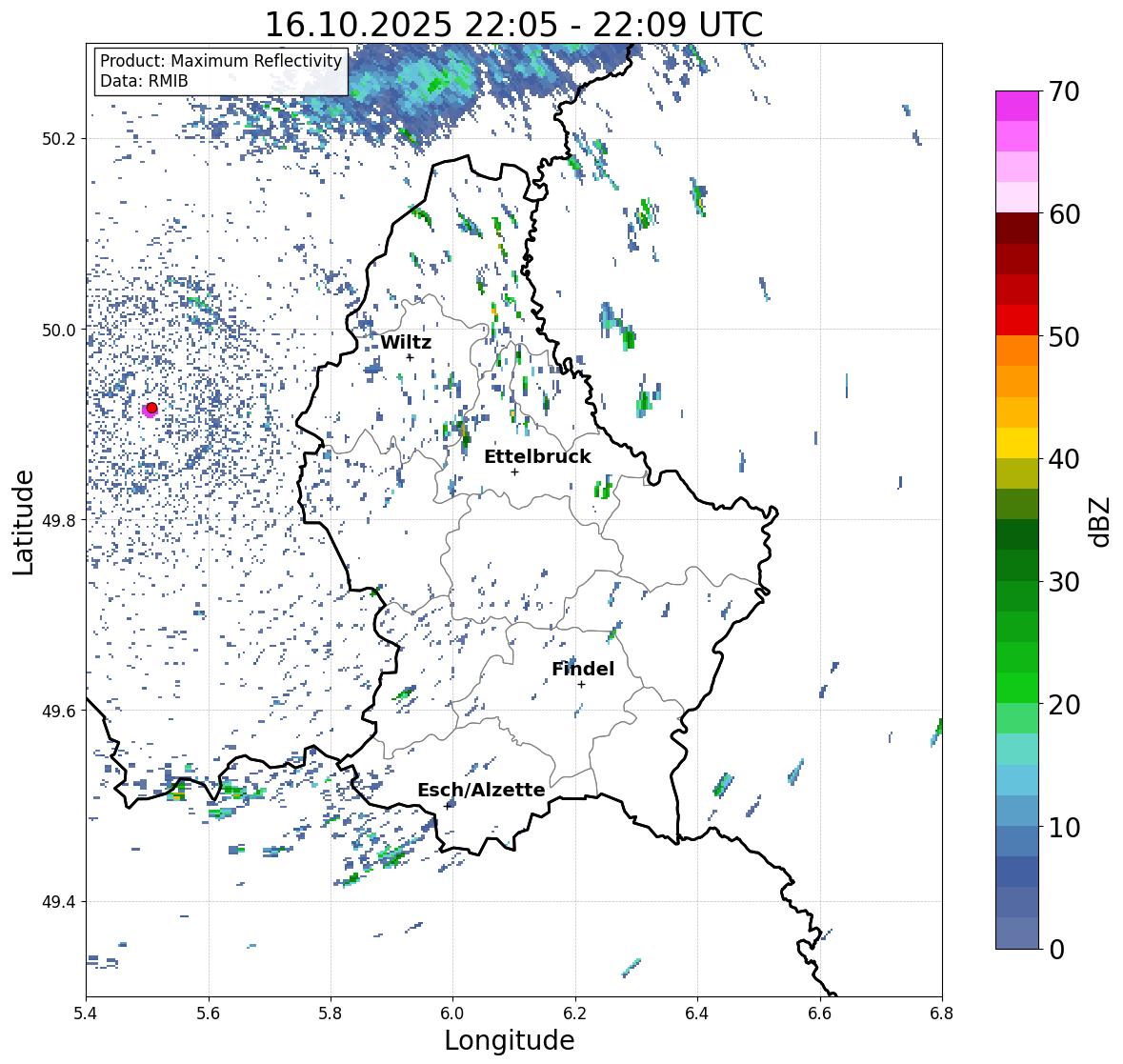This screenshot has width=1123, height=1064.
Task: Click the colorbar tick label 20
Action: tap(1064, 705)
